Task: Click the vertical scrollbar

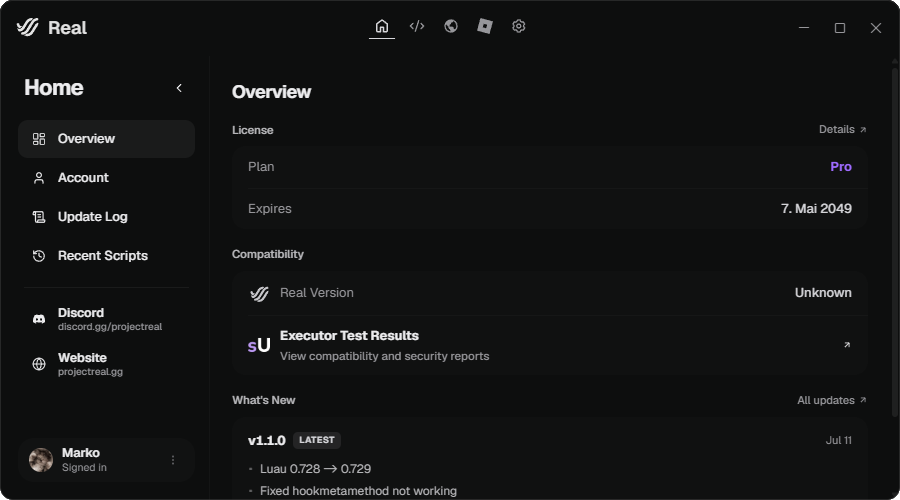Action: pyautogui.click(x=895, y=241)
